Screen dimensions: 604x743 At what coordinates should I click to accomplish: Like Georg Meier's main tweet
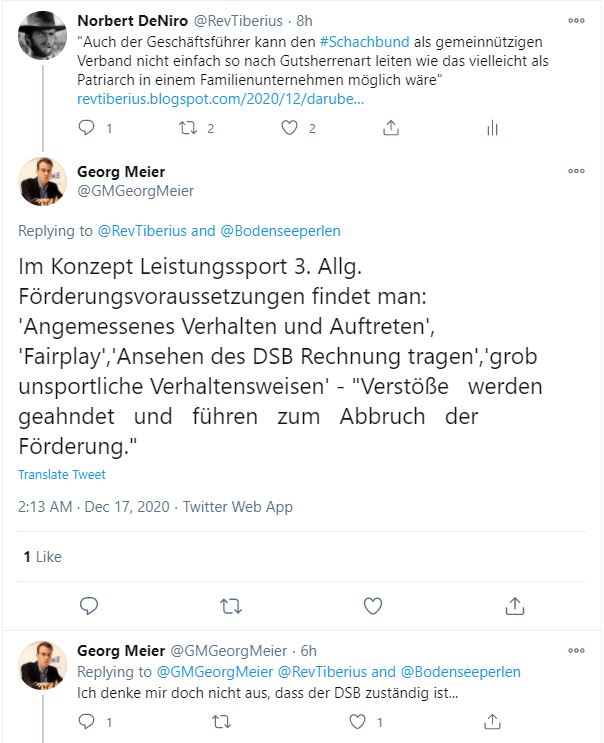(373, 606)
